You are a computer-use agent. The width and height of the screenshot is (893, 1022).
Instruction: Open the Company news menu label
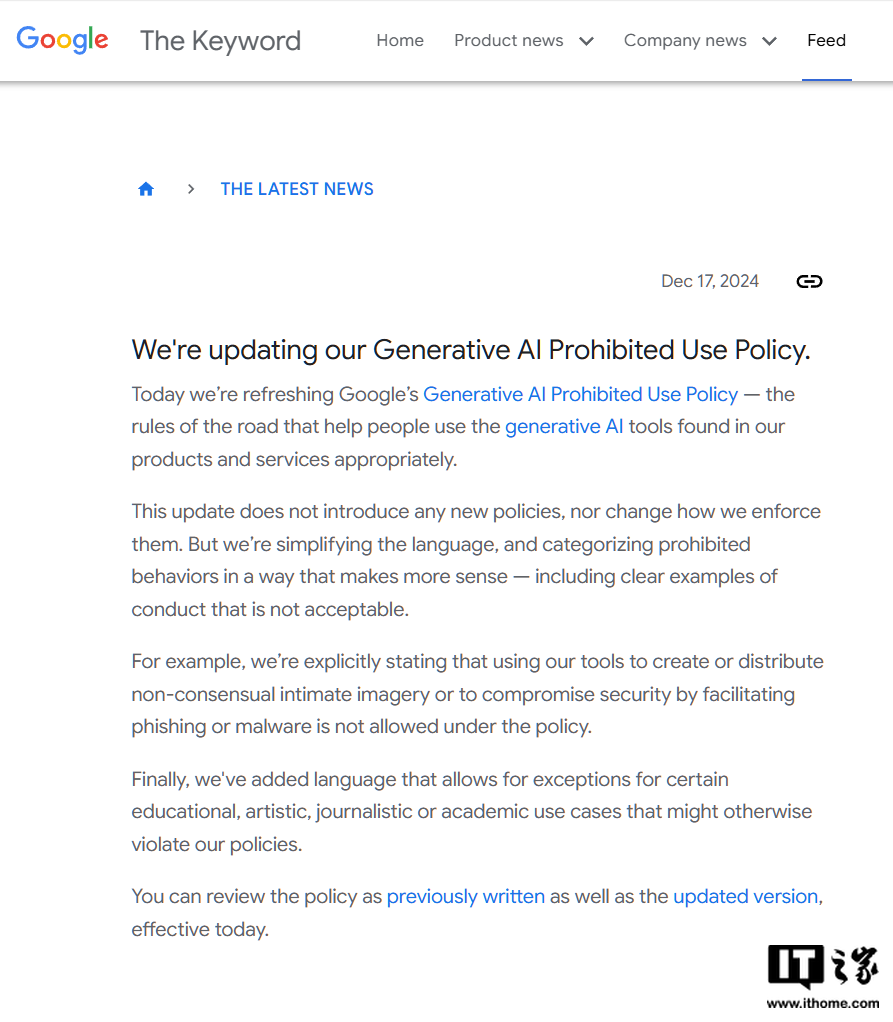(685, 41)
